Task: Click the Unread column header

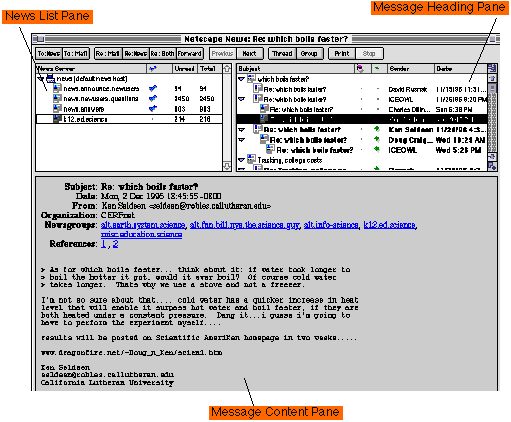Action: [x=184, y=69]
